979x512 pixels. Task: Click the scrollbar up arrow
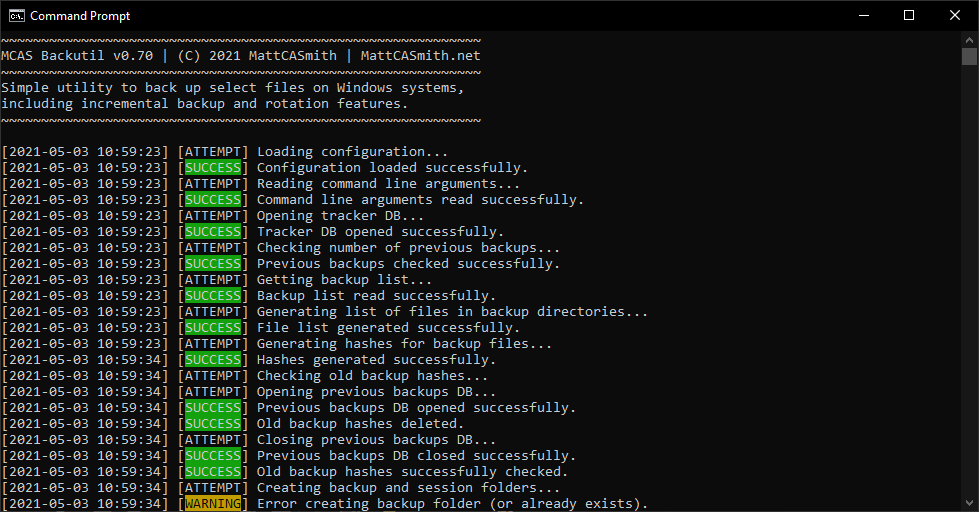(x=969, y=39)
